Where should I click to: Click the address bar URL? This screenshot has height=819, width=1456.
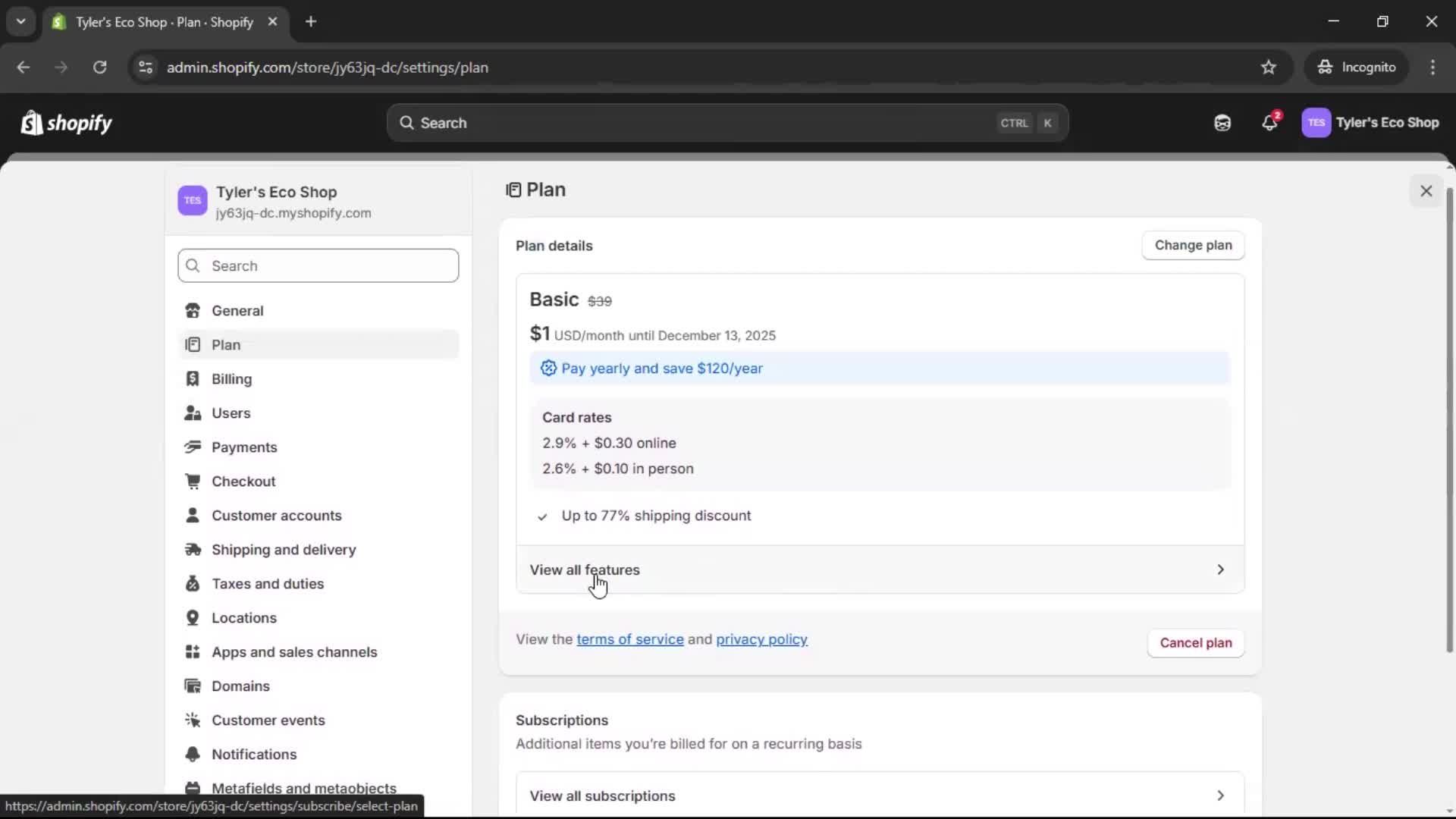tap(327, 67)
